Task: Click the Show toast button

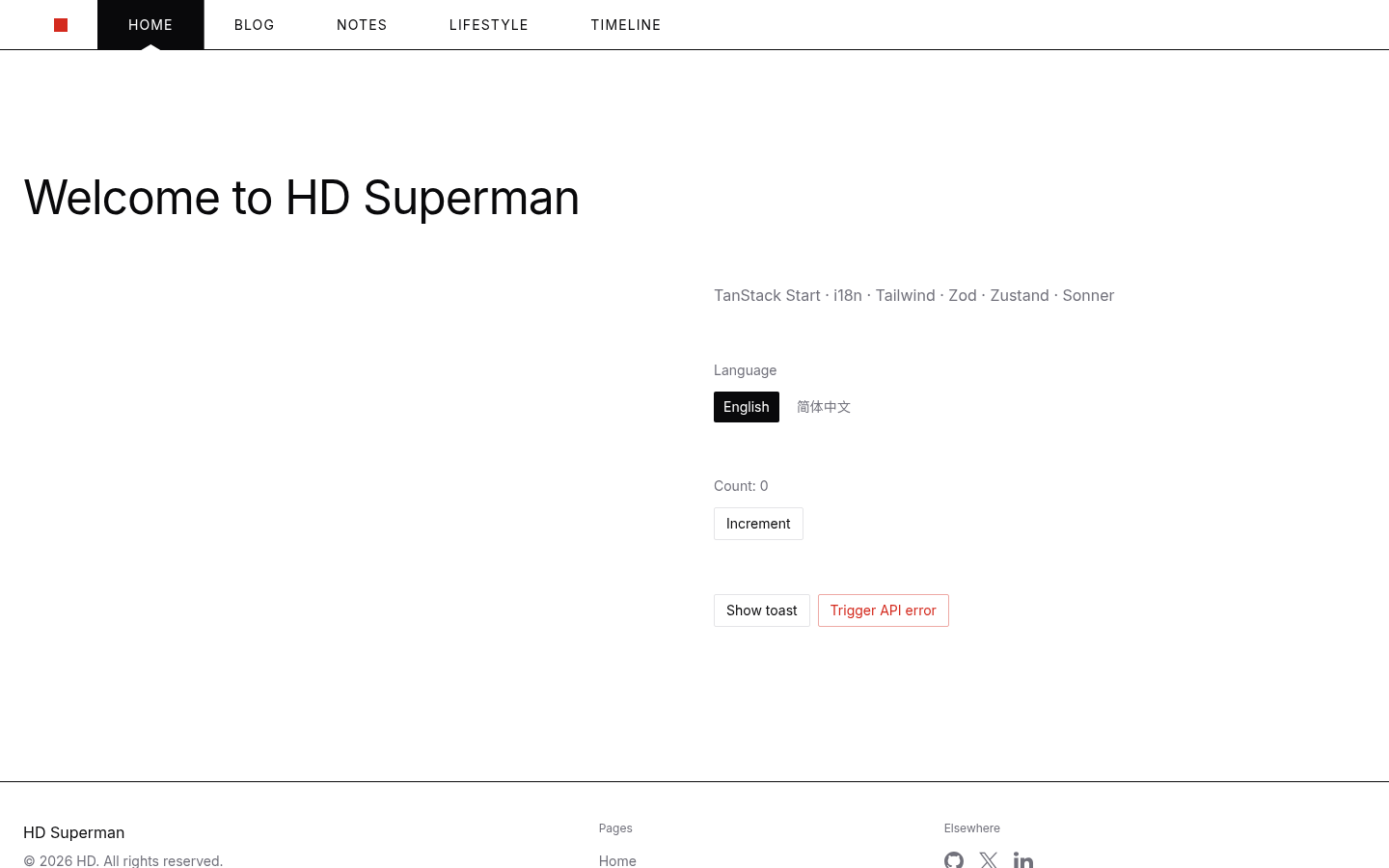Action: click(x=762, y=610)
